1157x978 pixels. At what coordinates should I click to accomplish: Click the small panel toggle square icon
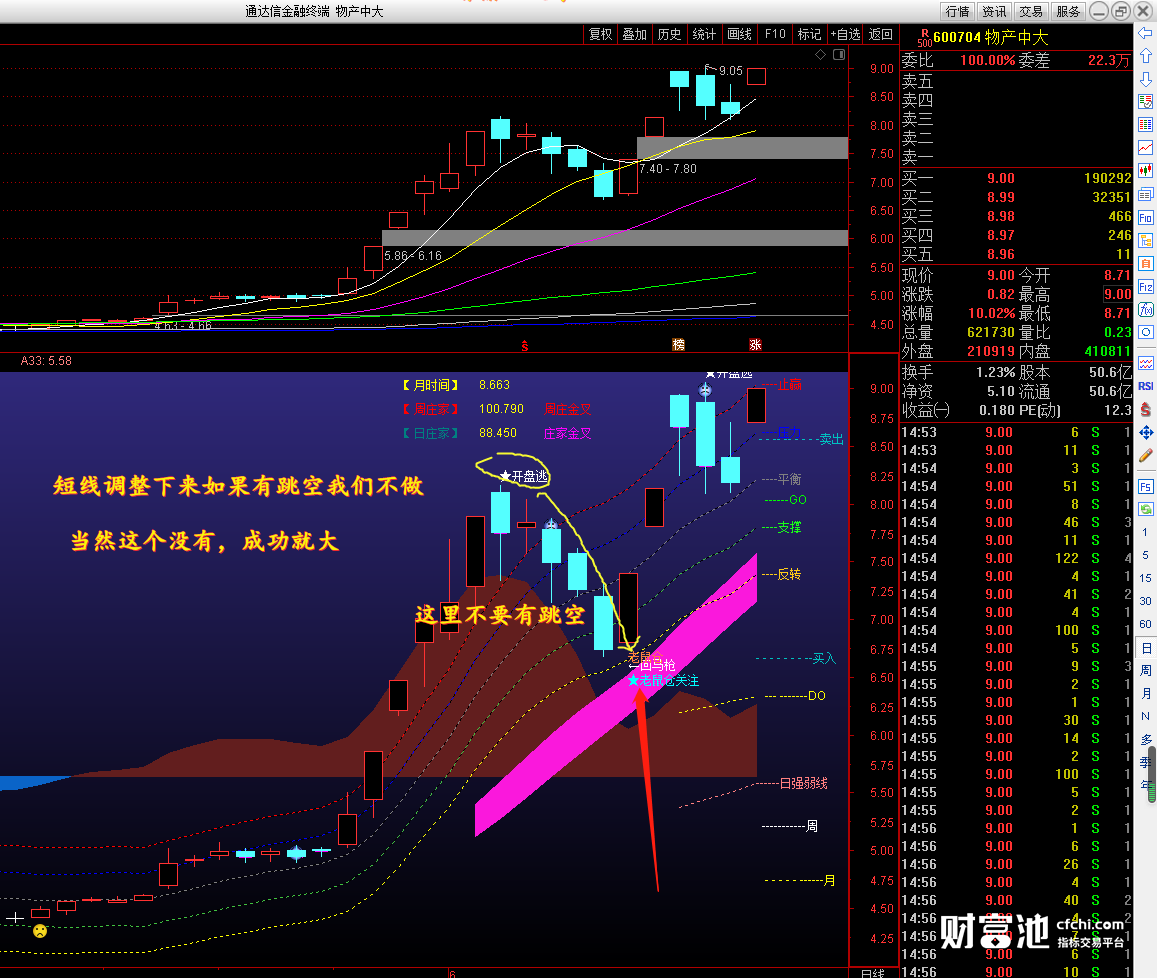click(839, 55)
